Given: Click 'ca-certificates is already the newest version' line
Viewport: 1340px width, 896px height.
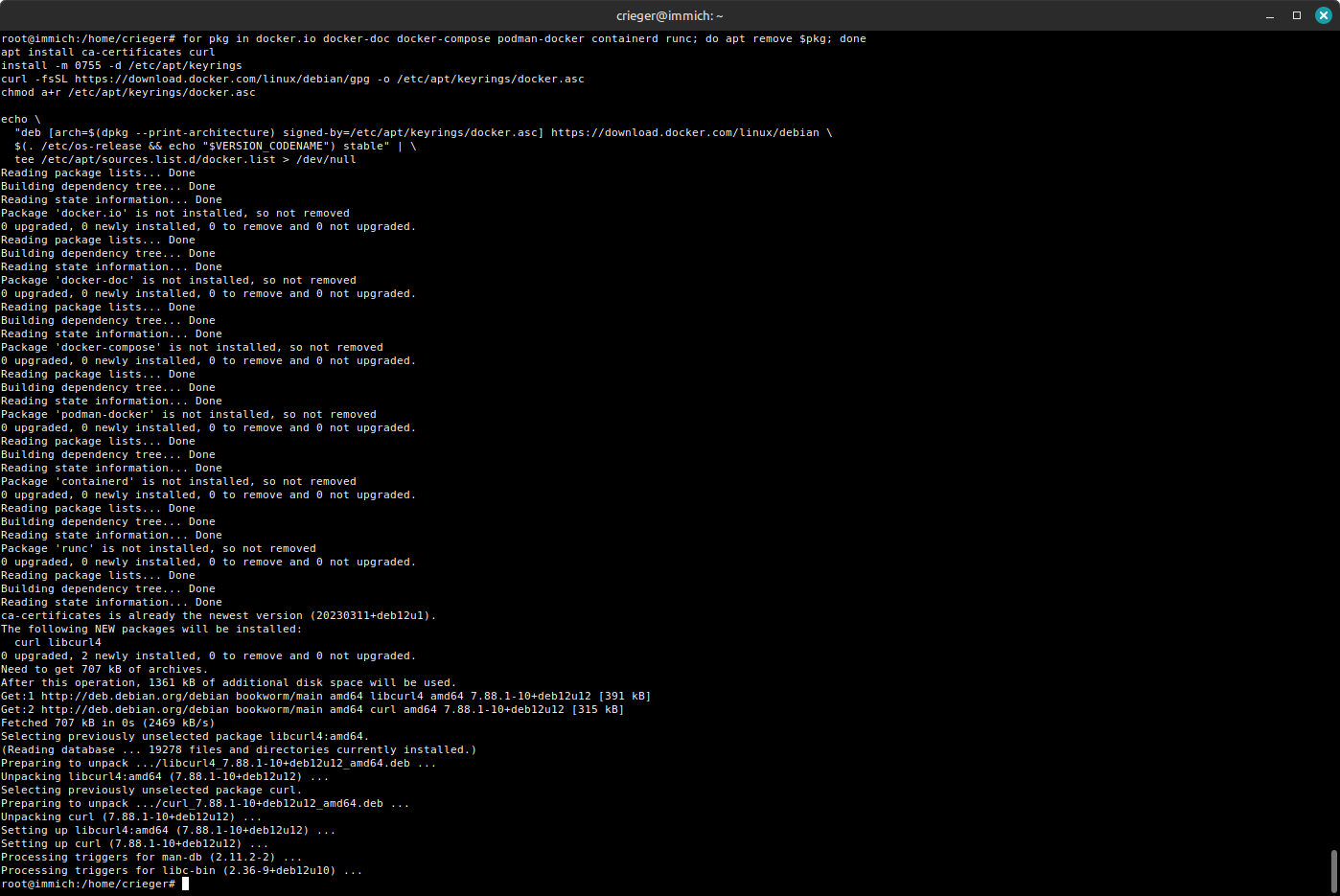Looking at the screenshot, I should coord(219,615).
